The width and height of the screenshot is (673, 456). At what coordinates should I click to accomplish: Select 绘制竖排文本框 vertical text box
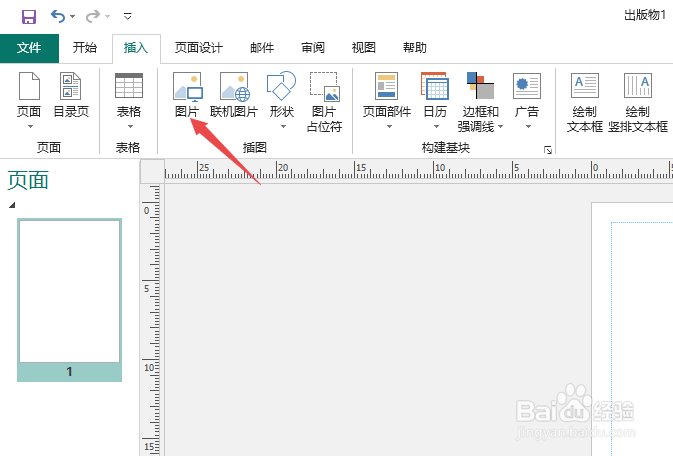click(x=638, y=102)
